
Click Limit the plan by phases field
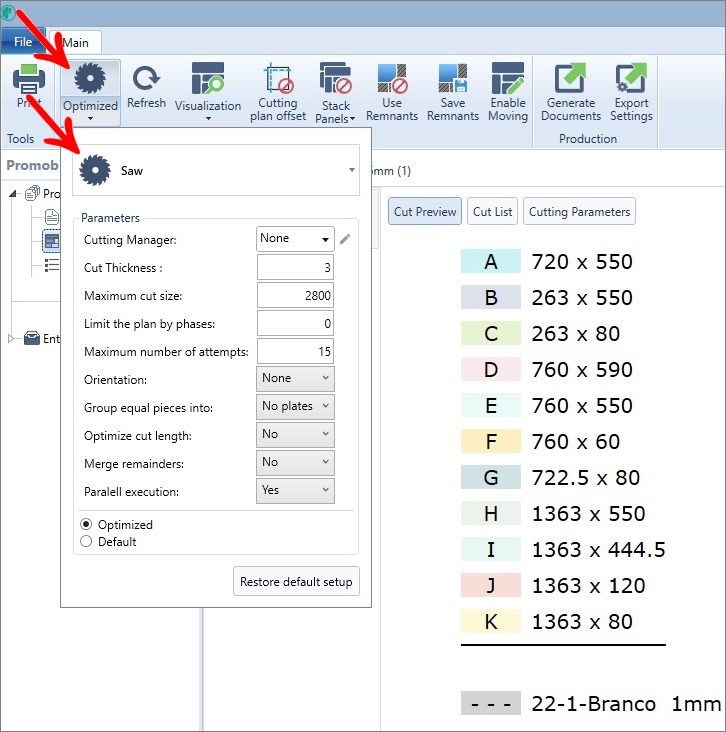(295, 323)
